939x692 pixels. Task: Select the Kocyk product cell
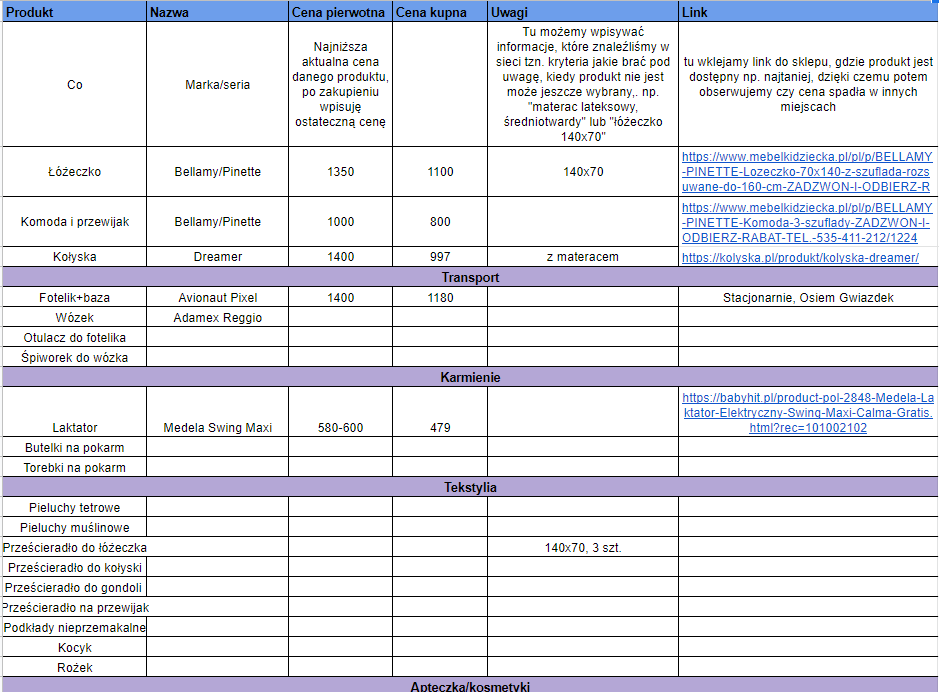tap(74, 648)
